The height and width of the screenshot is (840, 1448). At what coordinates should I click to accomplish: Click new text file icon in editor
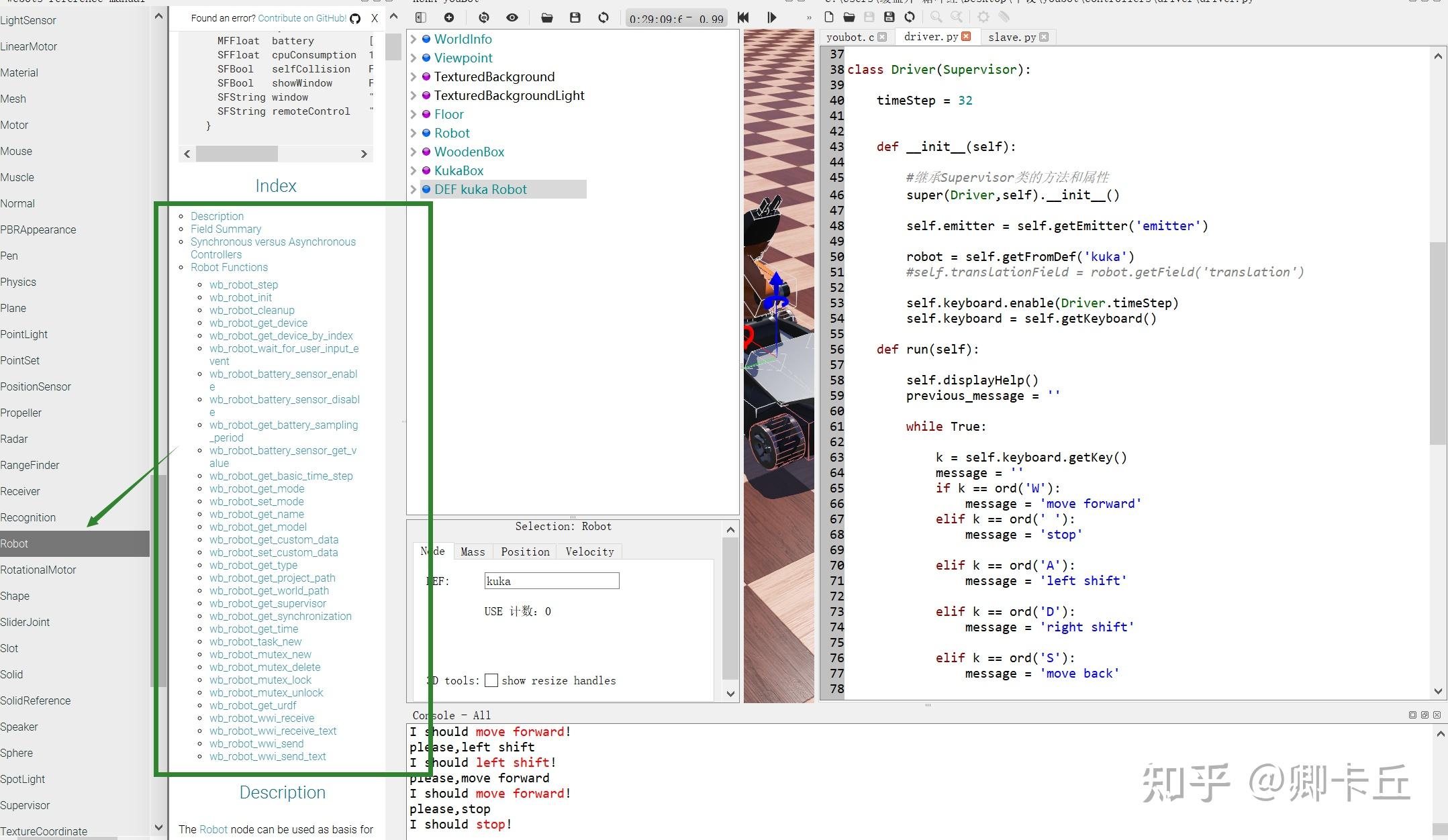(x=828, y=17)
